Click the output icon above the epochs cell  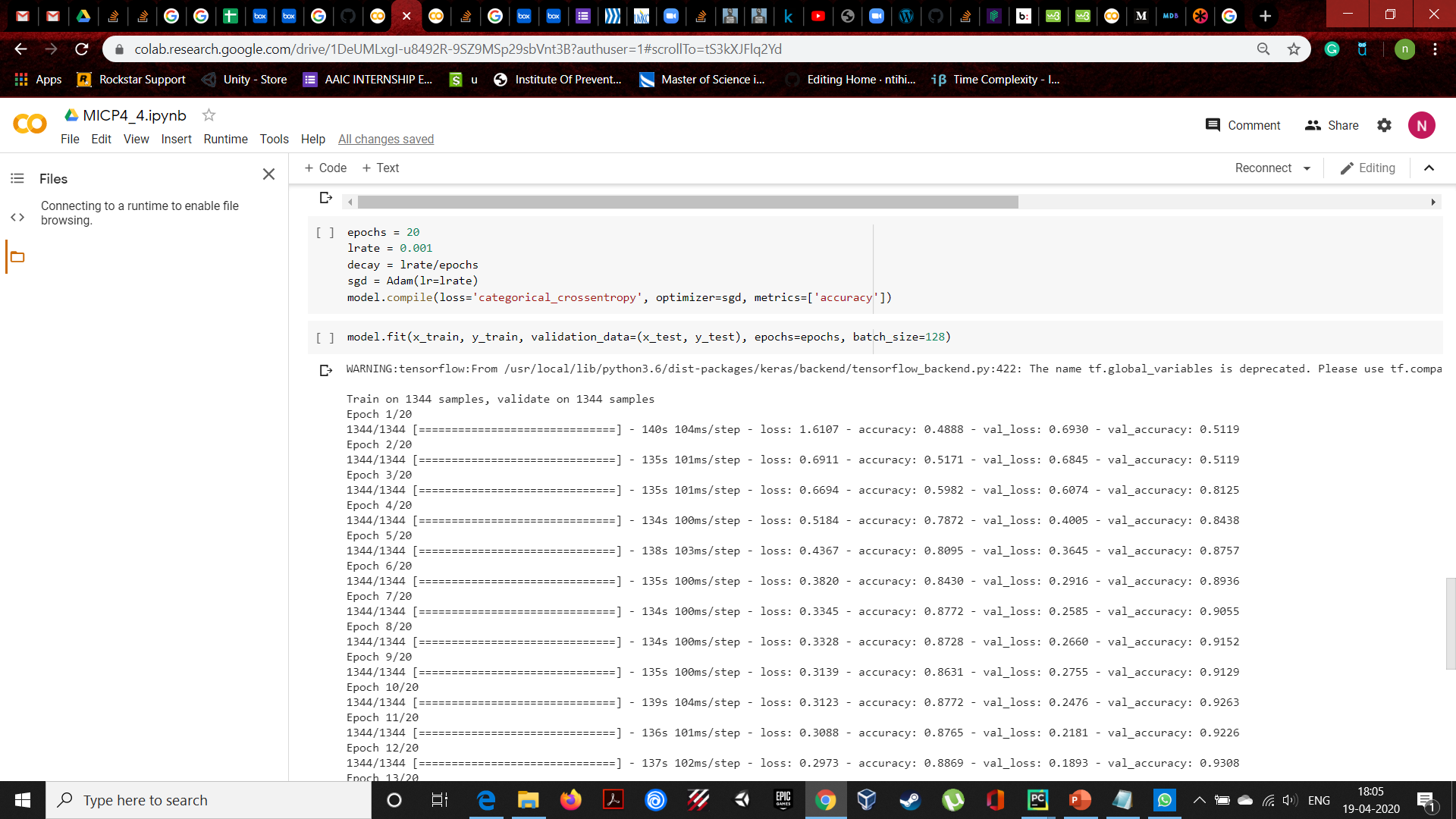tap(326, 198)
